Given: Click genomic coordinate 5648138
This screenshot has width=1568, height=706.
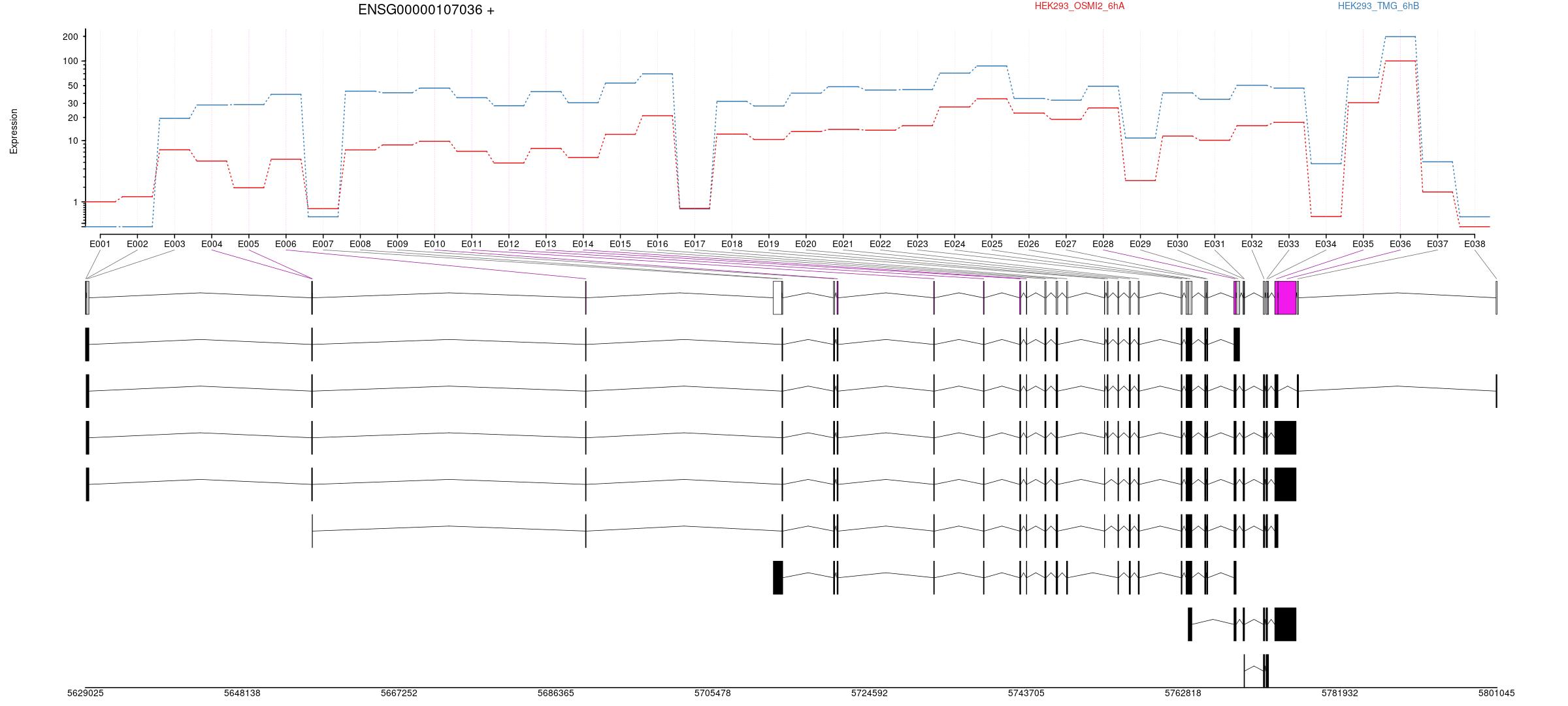Looking at the screenshot, I should pos(242,693).
